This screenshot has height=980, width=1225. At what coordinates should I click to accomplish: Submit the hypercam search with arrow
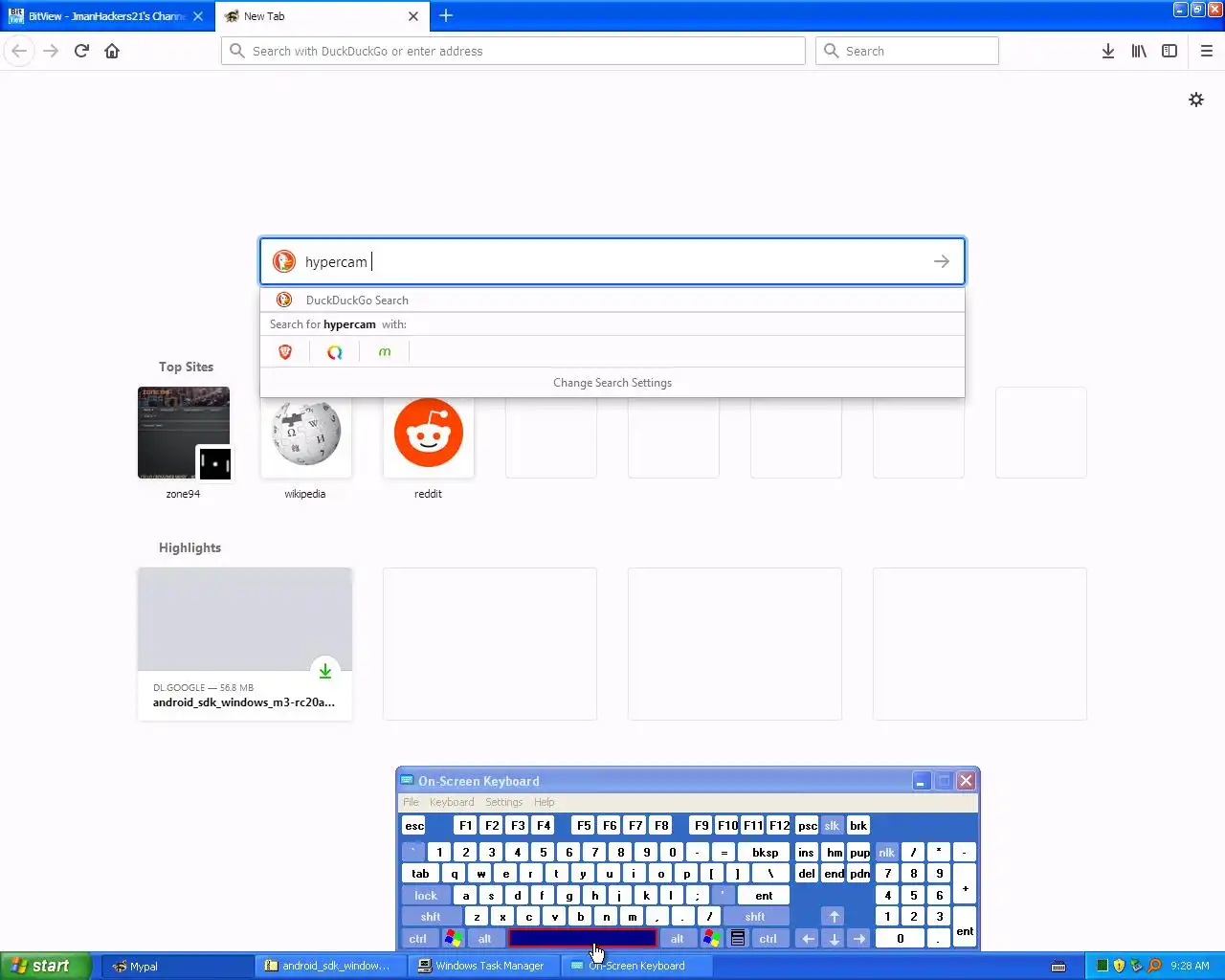pyautogui.click(x=942, y=261)
